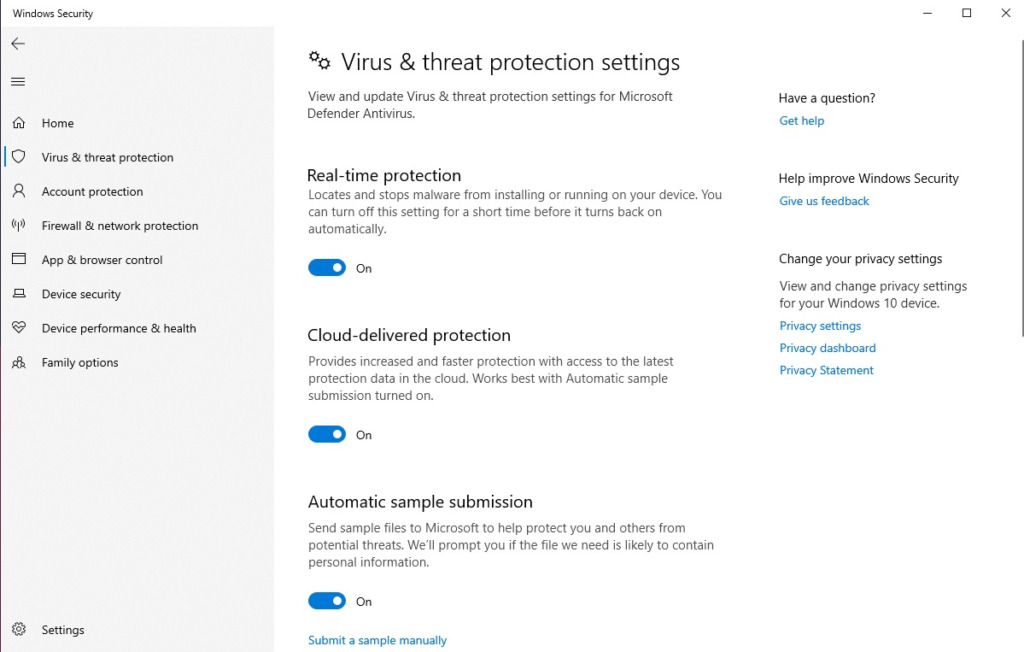Click the App & browser control window icon
The height and width of the screenshot is (652, 1024).
point(18,259)
